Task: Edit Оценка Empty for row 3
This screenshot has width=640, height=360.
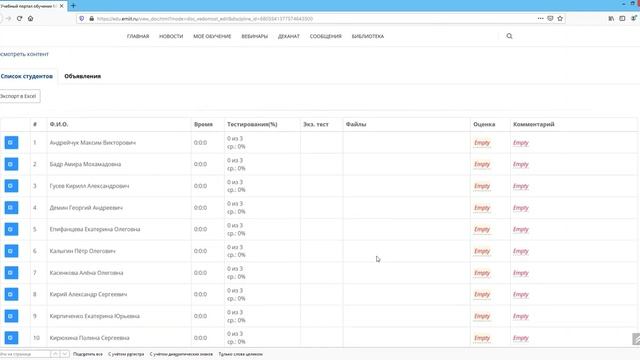Action: pos(482,186)
